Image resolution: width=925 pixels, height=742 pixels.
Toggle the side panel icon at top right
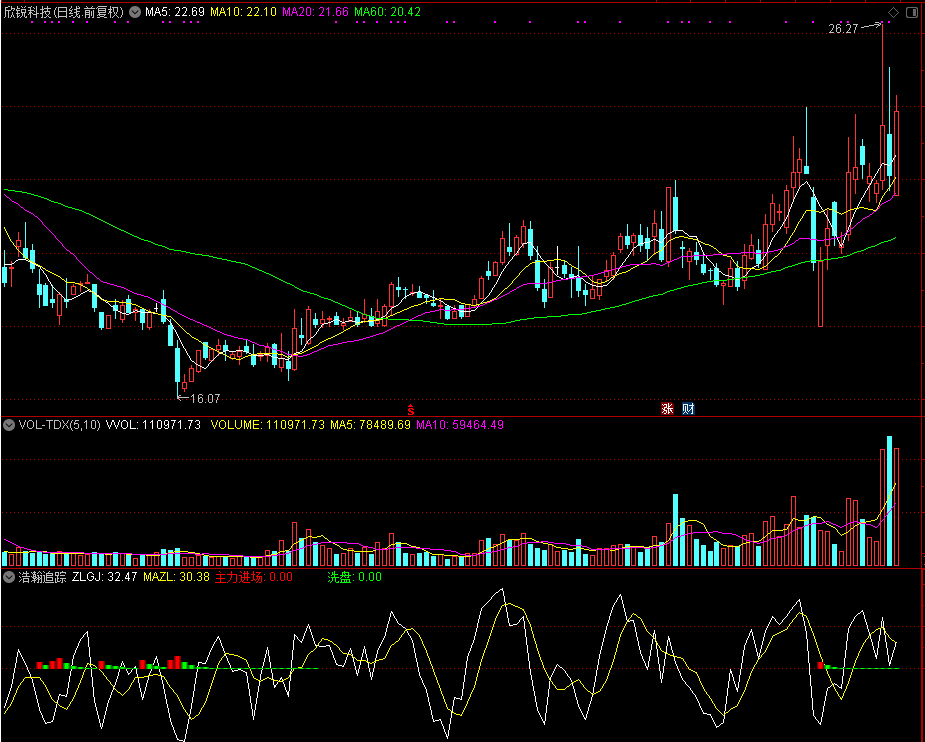point(912,12)
